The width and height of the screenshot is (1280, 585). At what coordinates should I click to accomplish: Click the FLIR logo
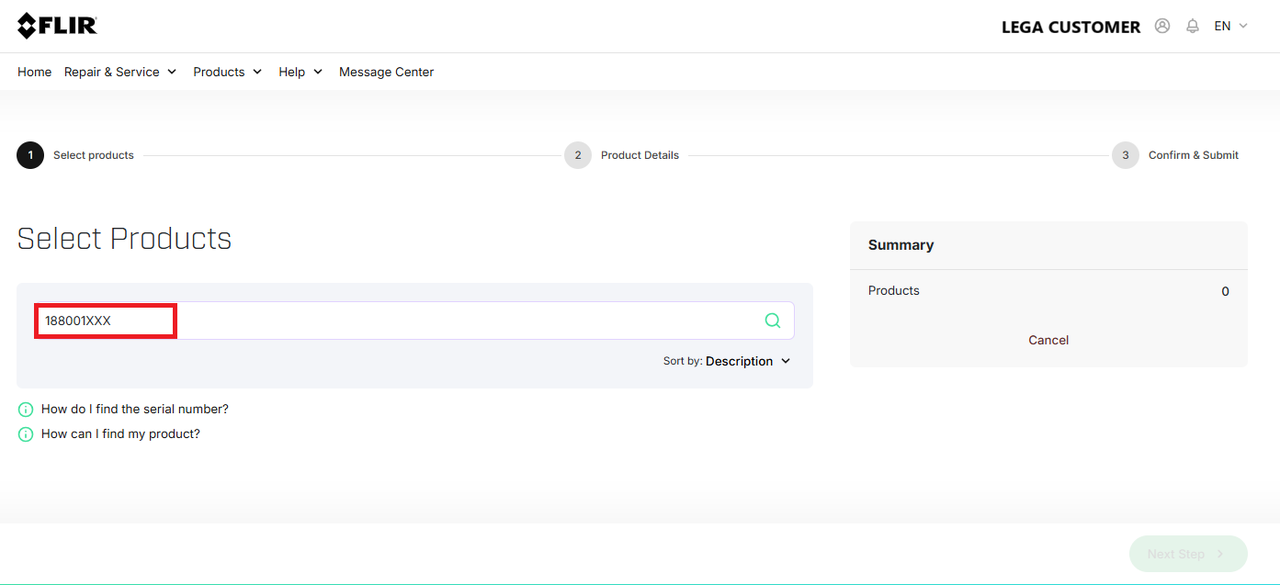(x=57, y=26)
